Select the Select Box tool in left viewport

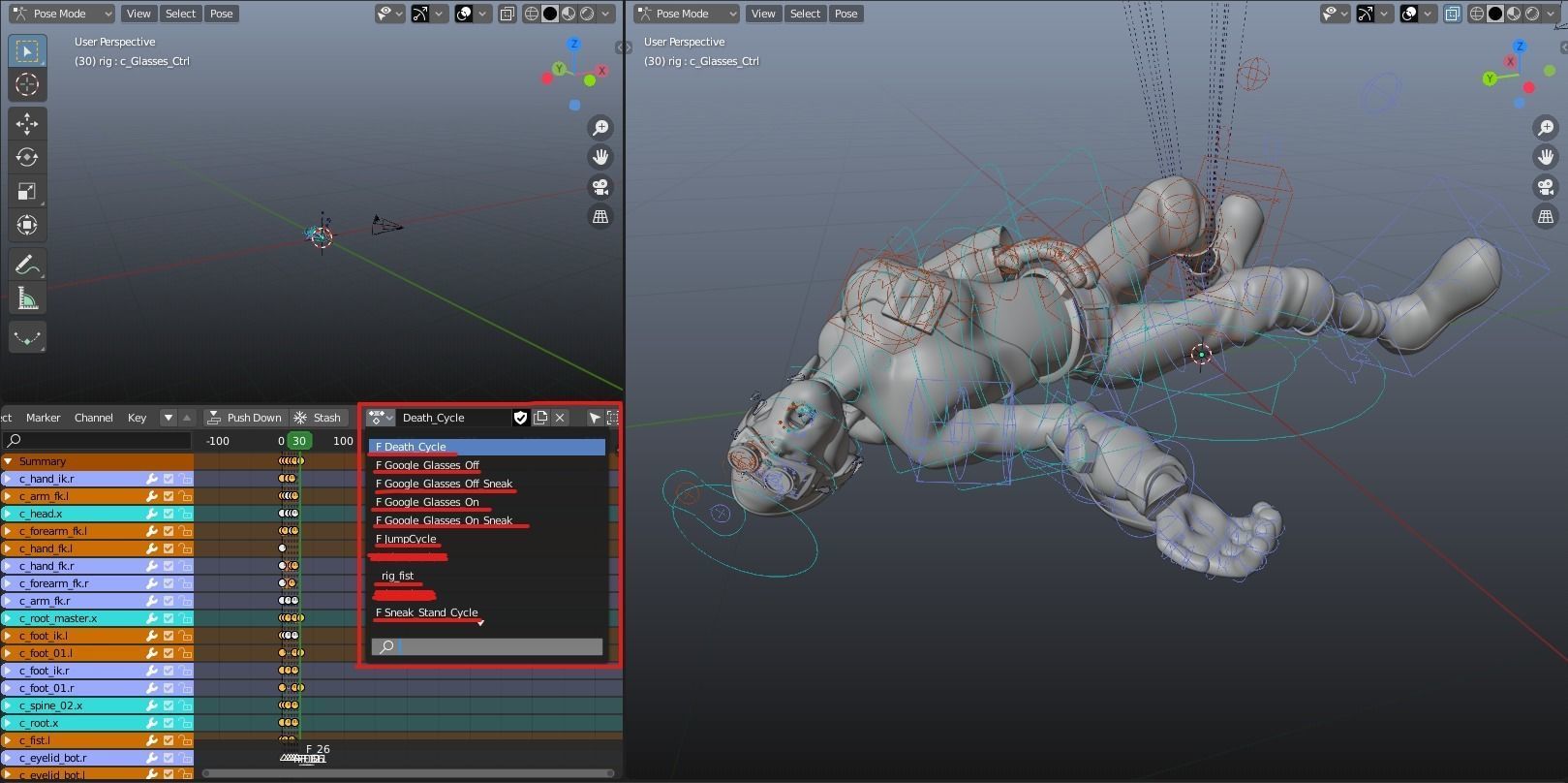tap(27, 50)
